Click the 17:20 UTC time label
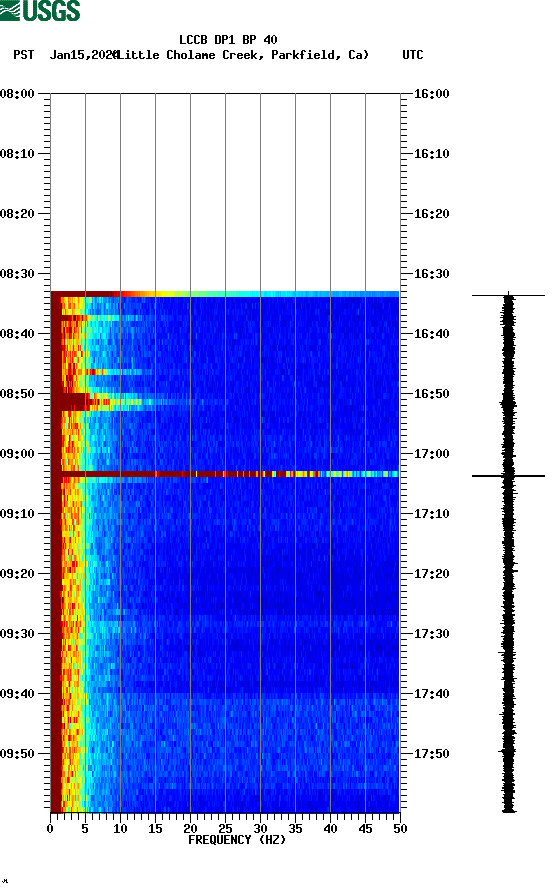The width and height of the screenshot is (552, 892). tap(431, 573)
